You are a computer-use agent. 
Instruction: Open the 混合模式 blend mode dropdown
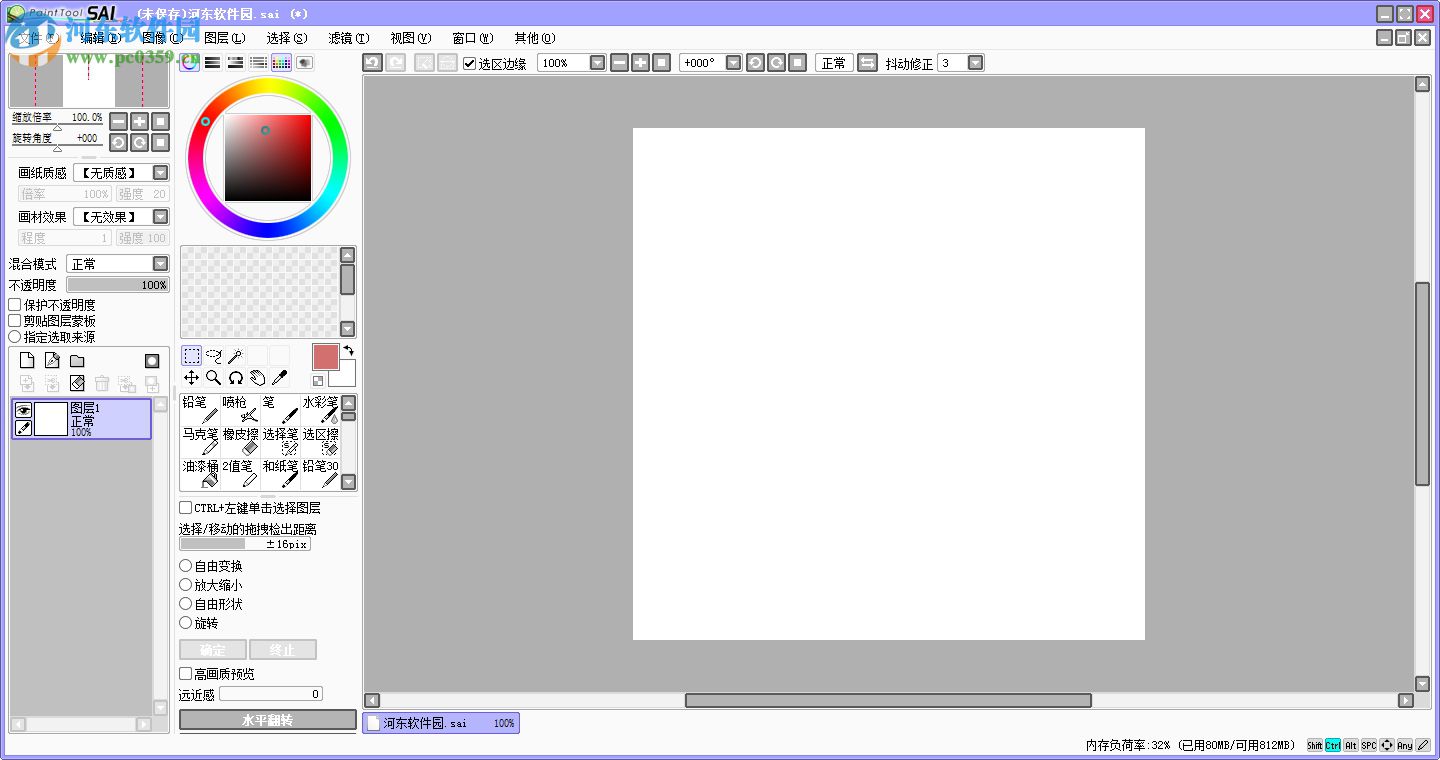[x=160, y=264]
